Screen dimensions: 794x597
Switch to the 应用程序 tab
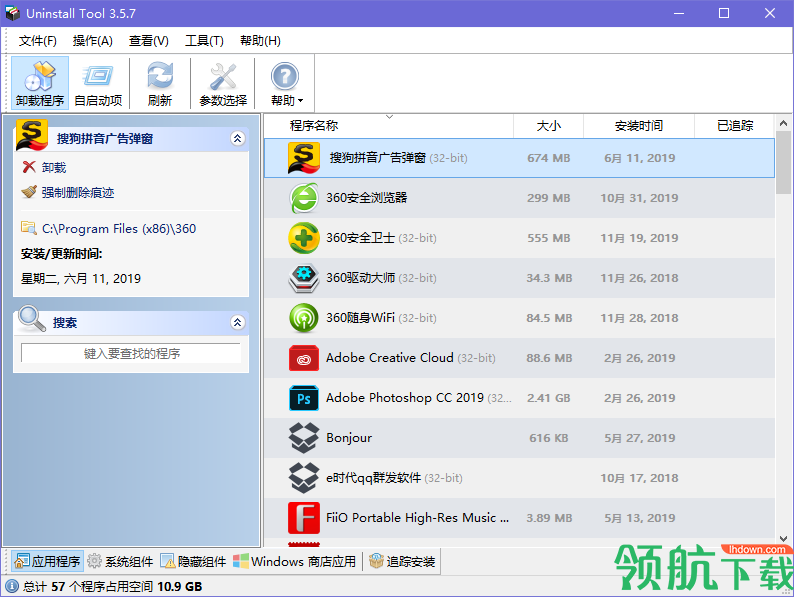click(x=48, y=561)
